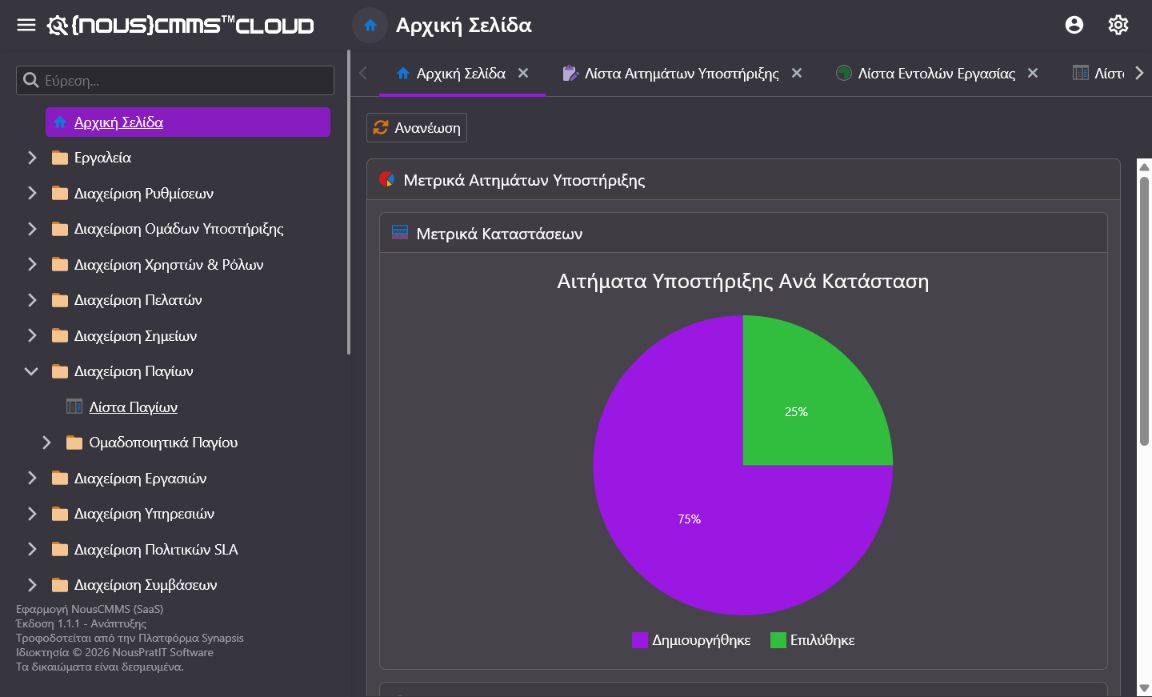Expand Διαχείριση Ομάδων Υποστήριξης node
Screen dimensions: 1152x697
click(32, 229)
